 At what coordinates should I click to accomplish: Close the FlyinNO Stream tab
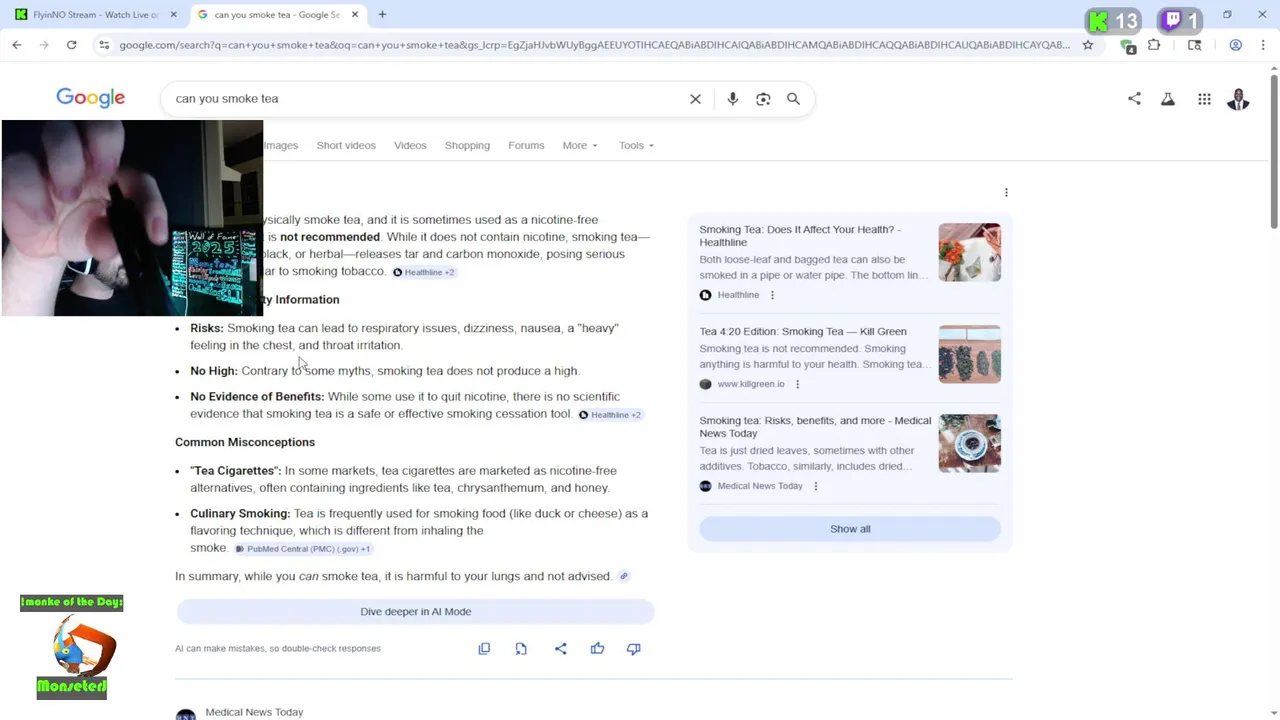(x=173, y=15)
